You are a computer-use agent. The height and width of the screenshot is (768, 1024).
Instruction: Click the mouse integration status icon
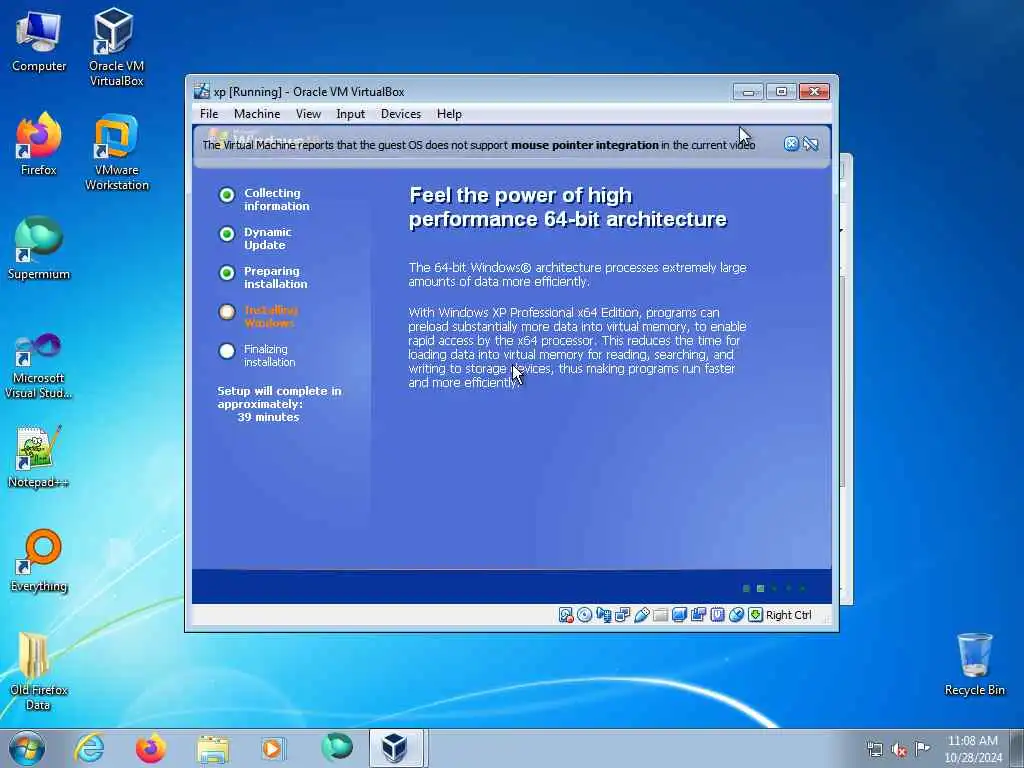pos(736,615)
